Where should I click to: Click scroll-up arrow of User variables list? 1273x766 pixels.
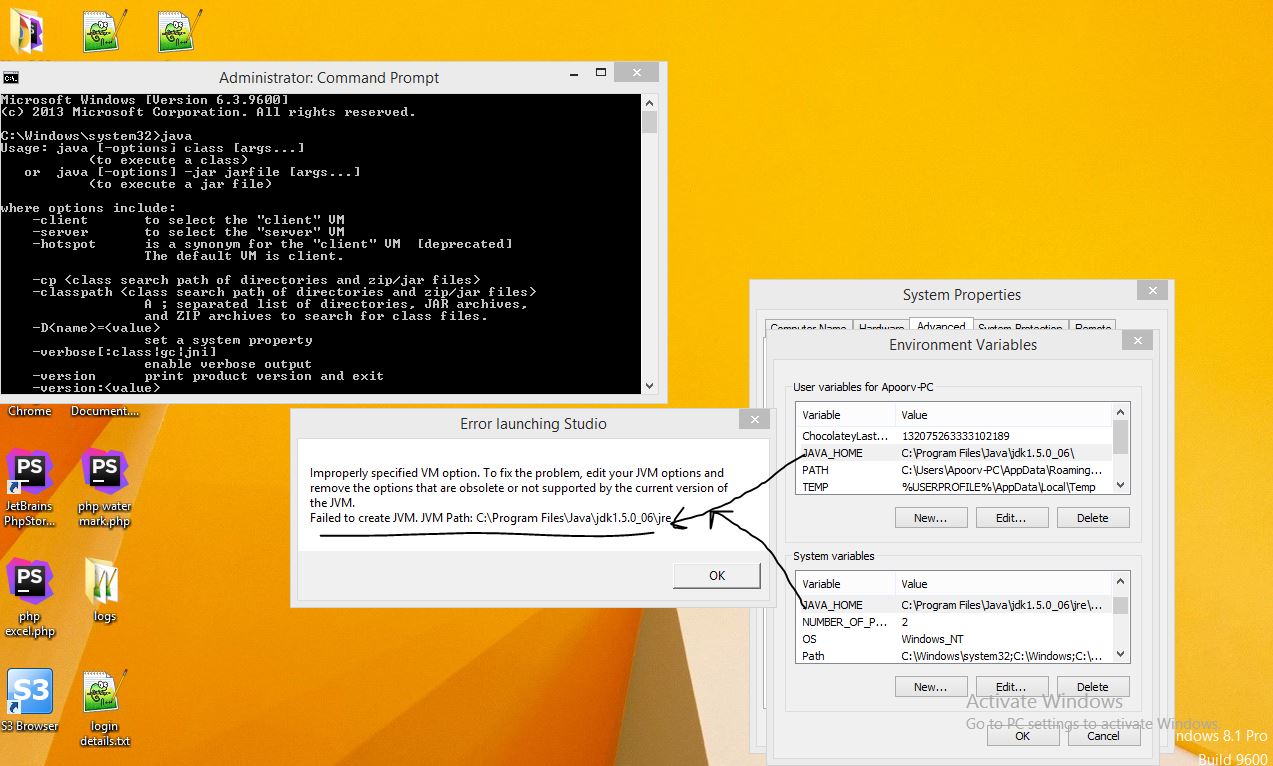(x=1121, y=412)
